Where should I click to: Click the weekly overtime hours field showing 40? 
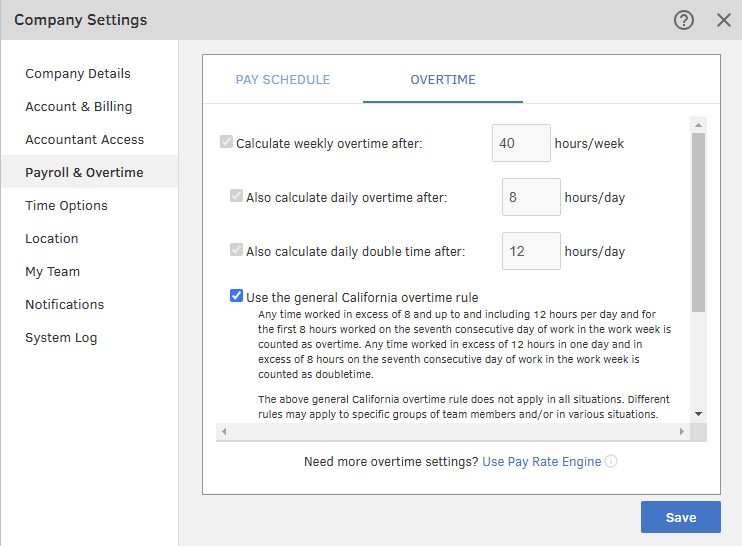[521, 143]
